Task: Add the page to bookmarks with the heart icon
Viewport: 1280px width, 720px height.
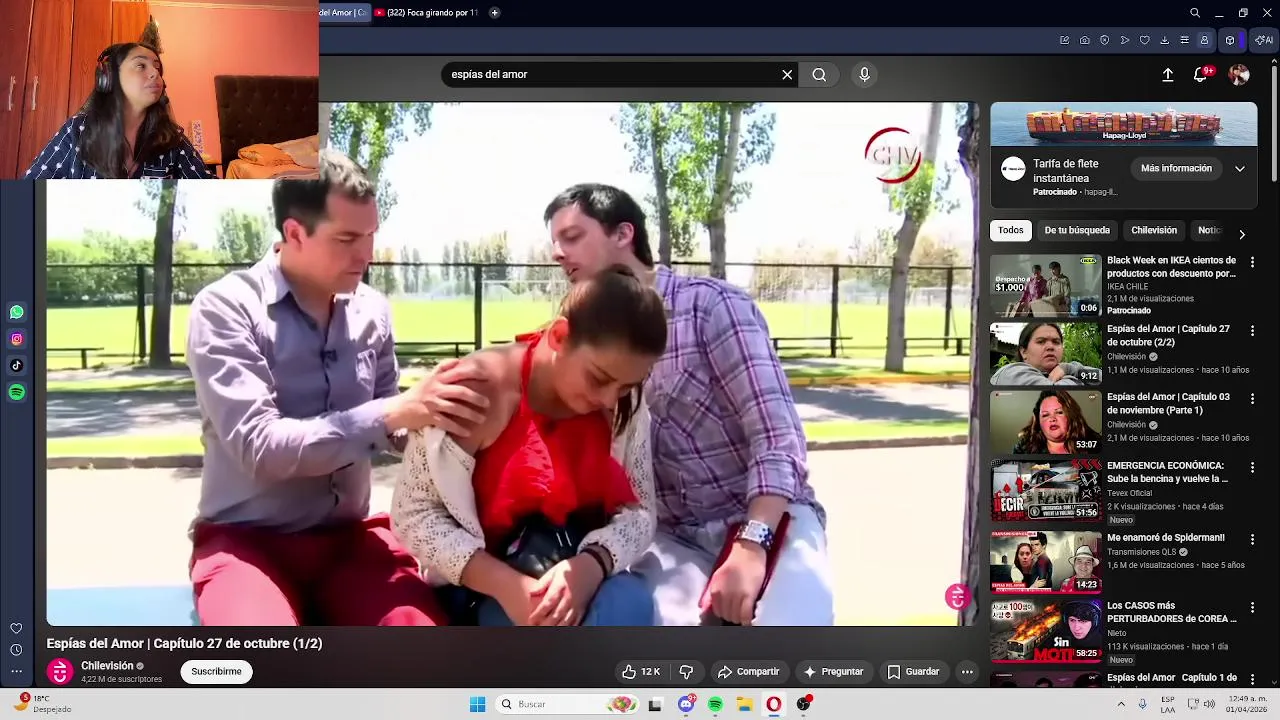Action: [1145, 40]
